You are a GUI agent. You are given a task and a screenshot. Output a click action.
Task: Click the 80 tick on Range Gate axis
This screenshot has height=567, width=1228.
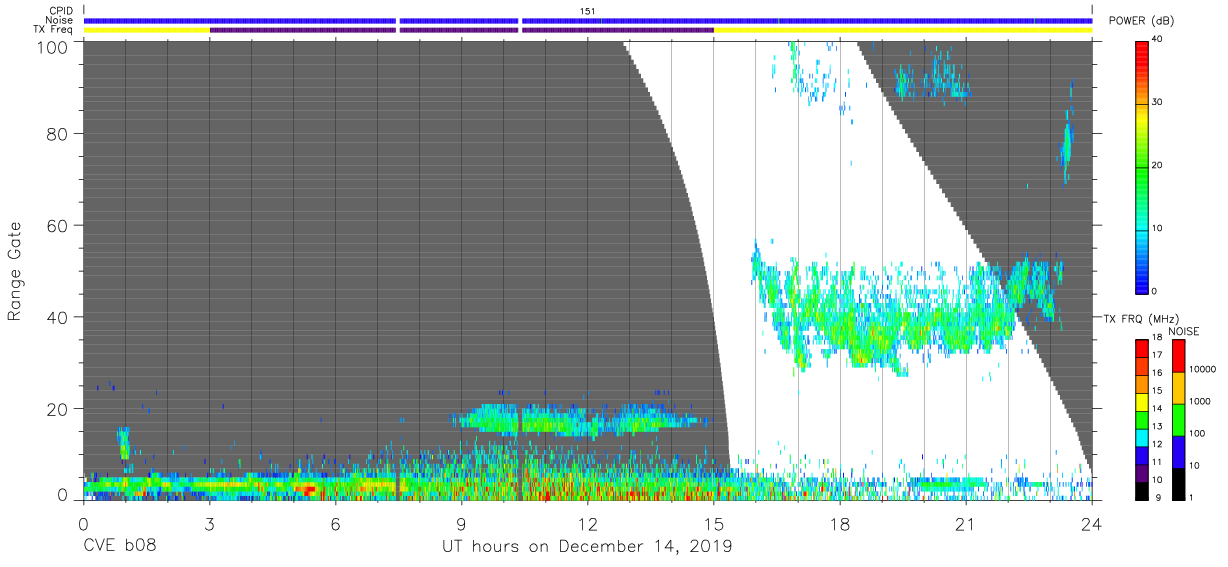[x=57, y=133]
